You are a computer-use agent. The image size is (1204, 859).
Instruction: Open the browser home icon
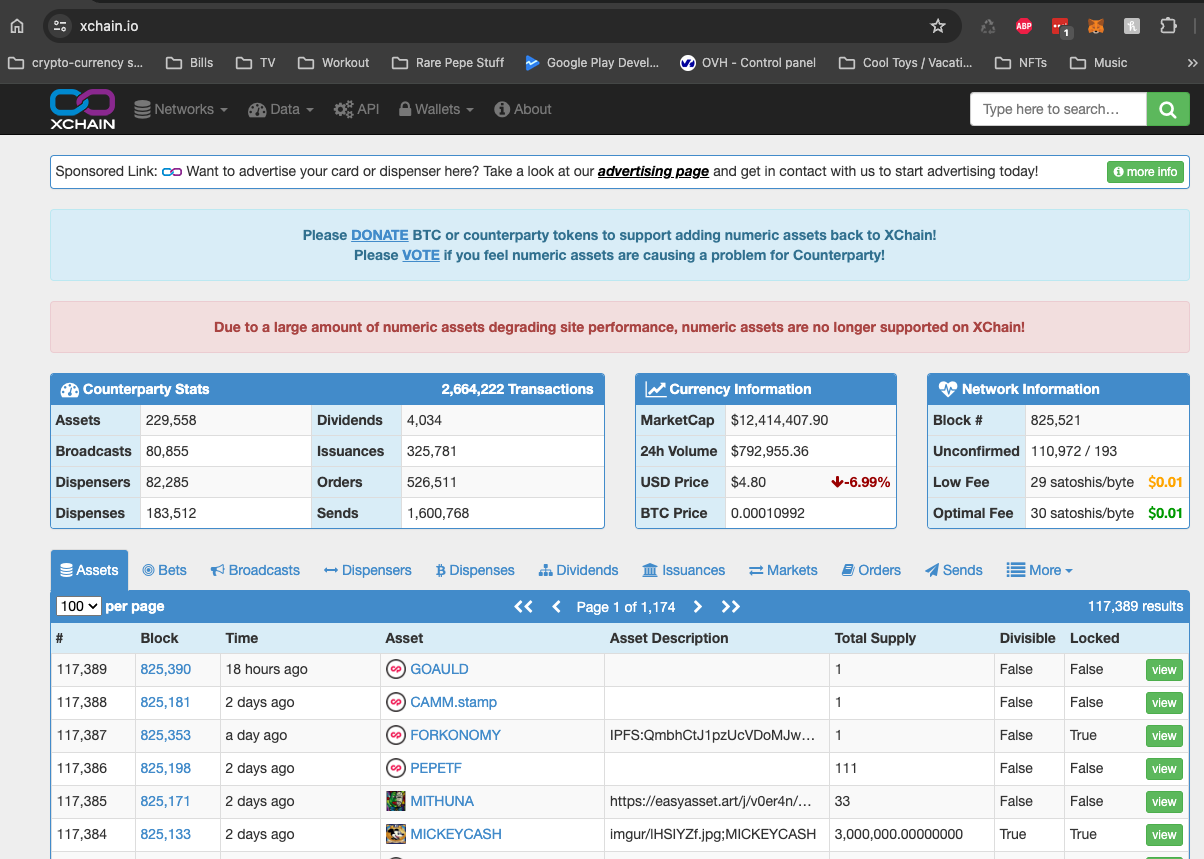point(16,26)
